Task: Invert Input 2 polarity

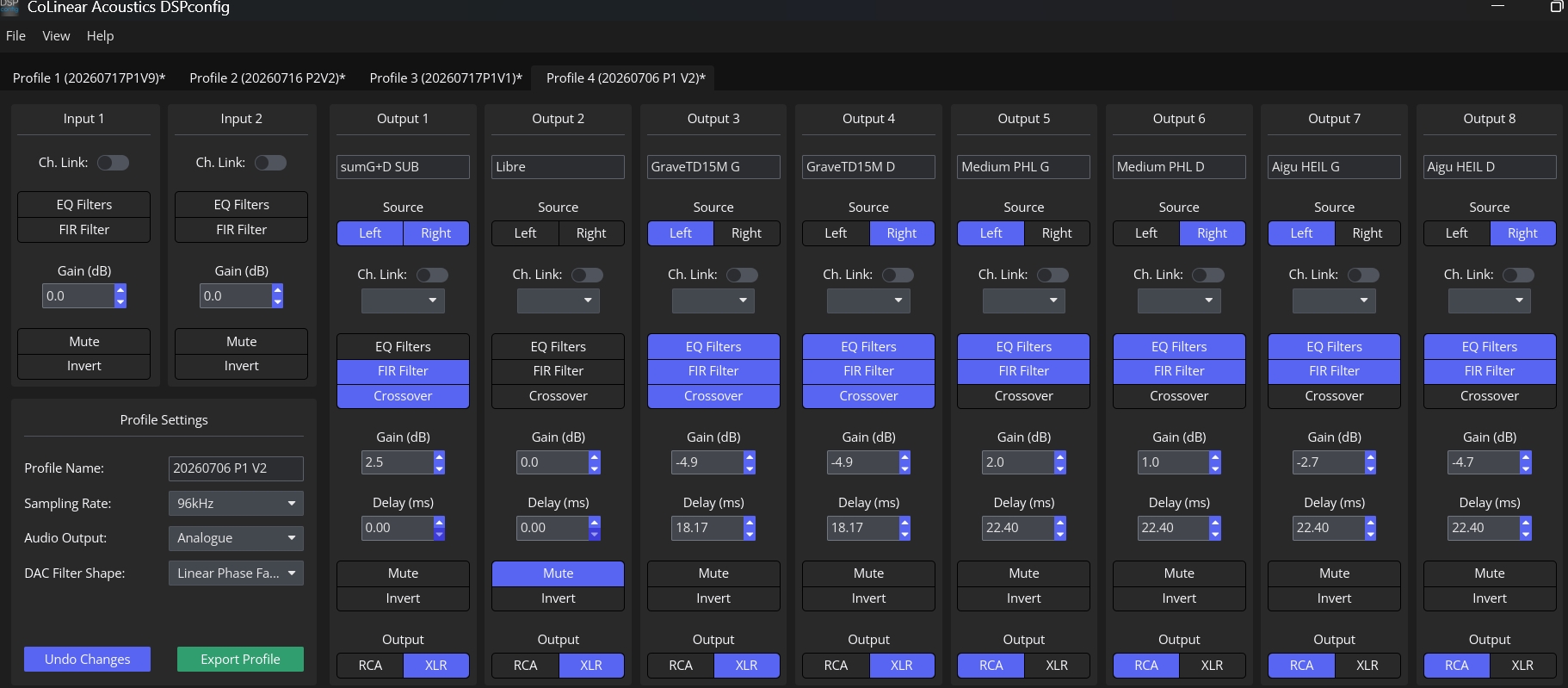Action: click(241, 366)
